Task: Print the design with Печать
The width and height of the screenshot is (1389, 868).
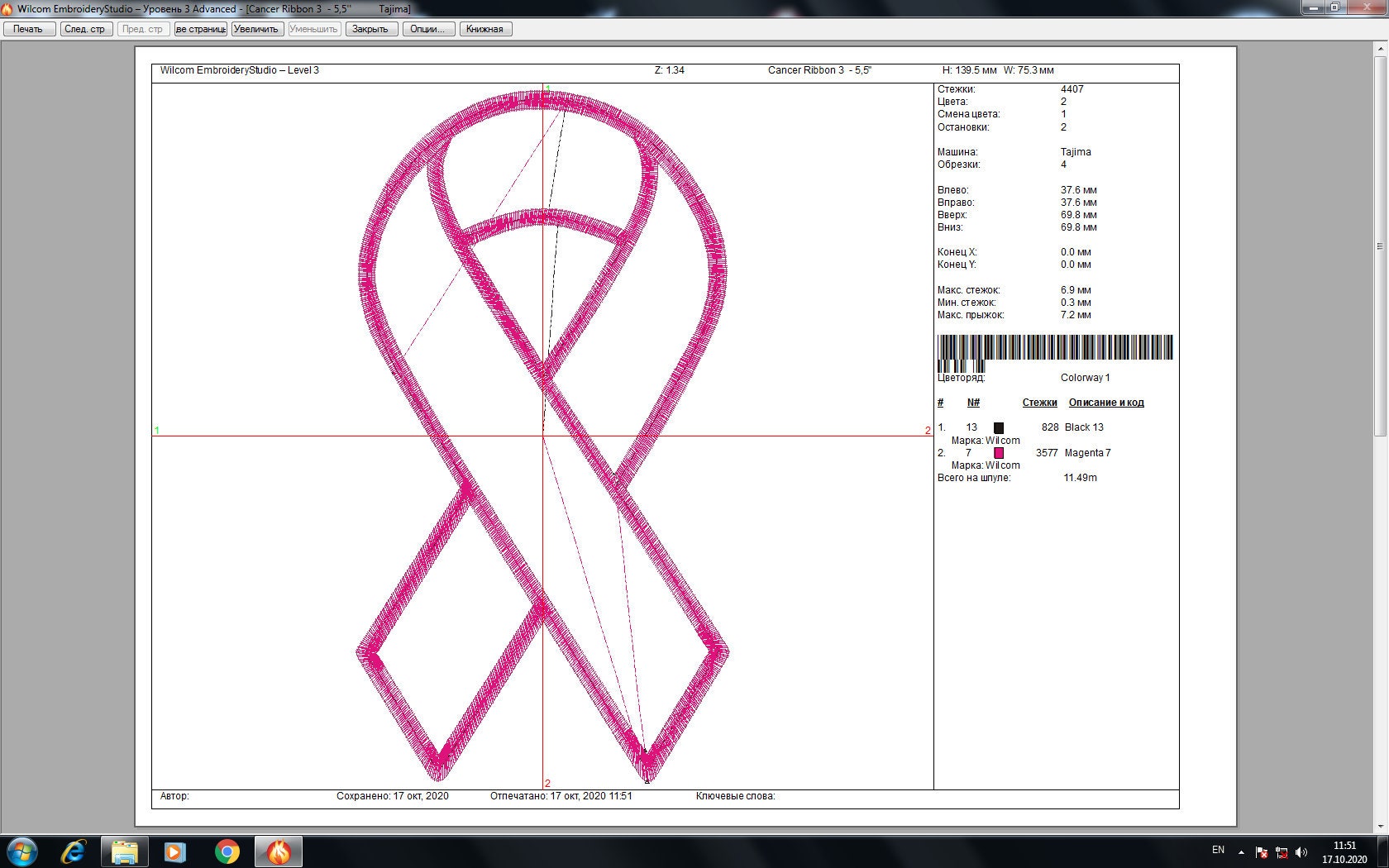Action: tap(29, 28)
